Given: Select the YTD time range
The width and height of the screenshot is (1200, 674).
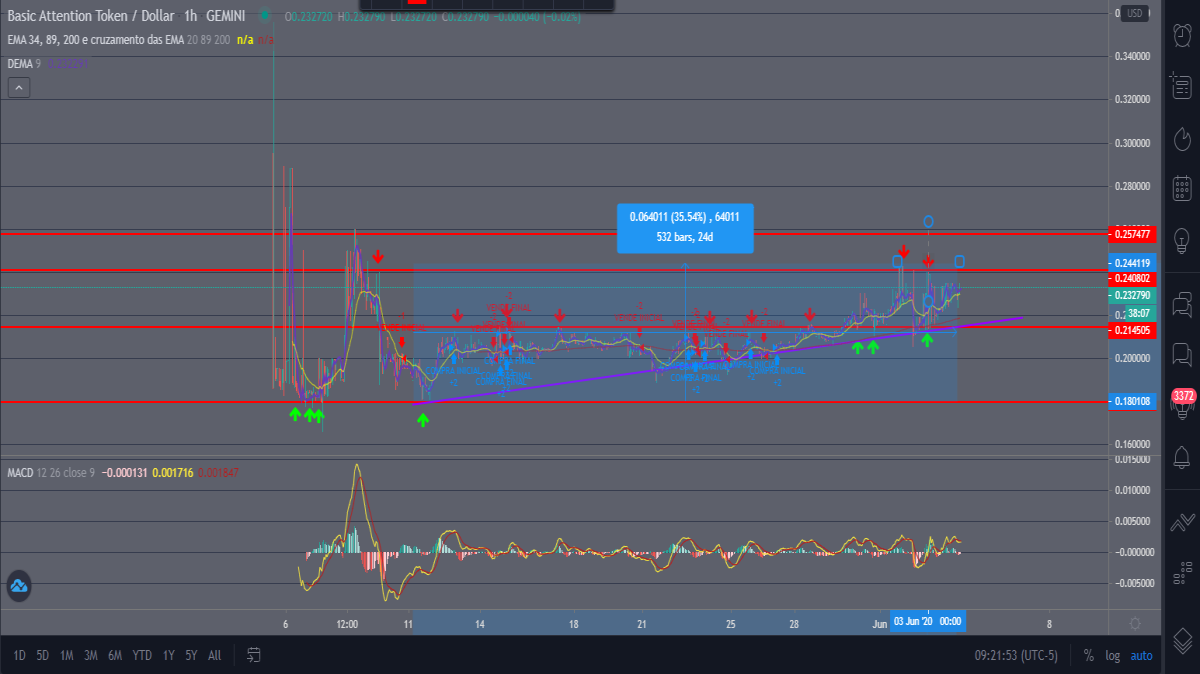Looking at the screenshot, I should 142,656.
